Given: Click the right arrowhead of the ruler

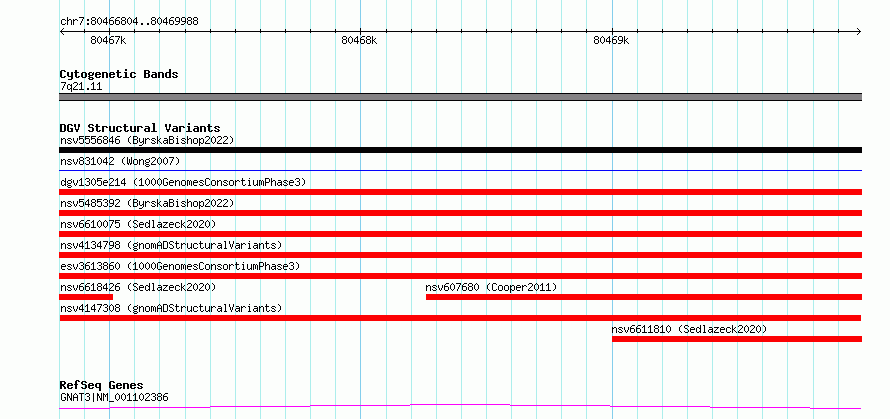Looking at the screenshot, I should 859,32.
